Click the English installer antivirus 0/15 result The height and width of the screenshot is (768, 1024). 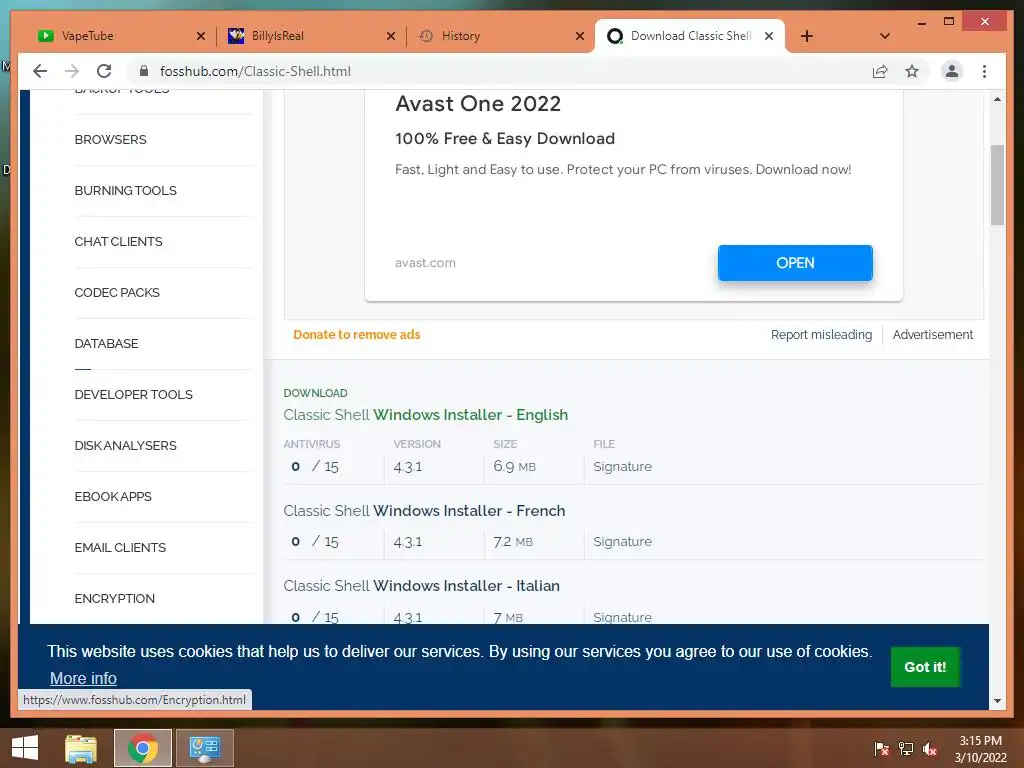click(315, 466)
